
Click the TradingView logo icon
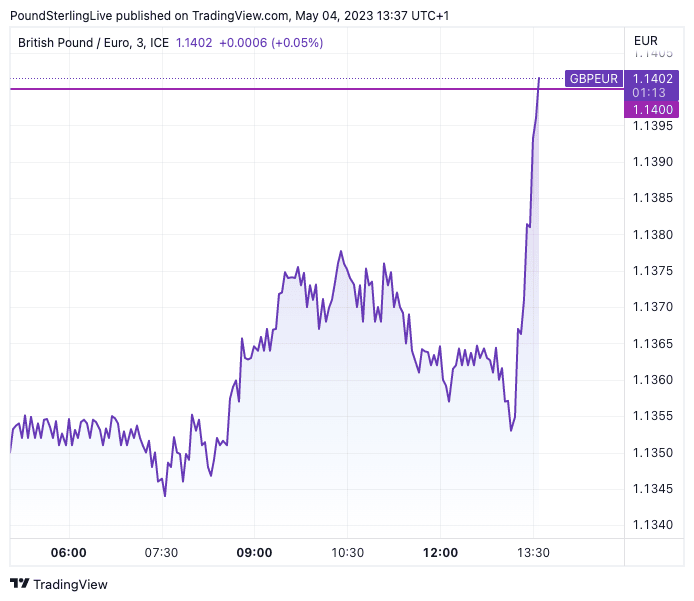point(20,584)
